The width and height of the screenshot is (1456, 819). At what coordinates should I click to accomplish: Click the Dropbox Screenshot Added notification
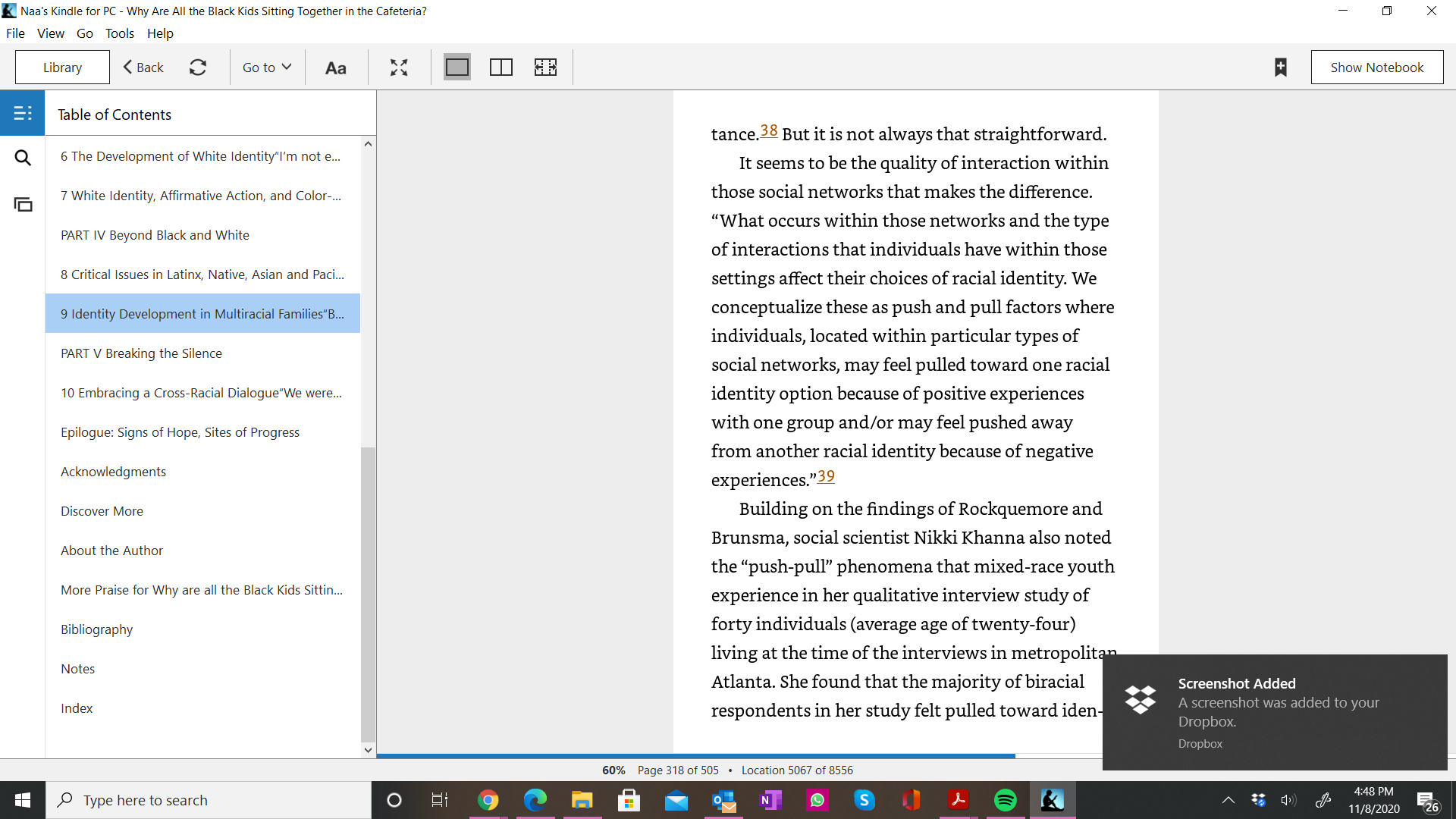(x=1275, y=712)
